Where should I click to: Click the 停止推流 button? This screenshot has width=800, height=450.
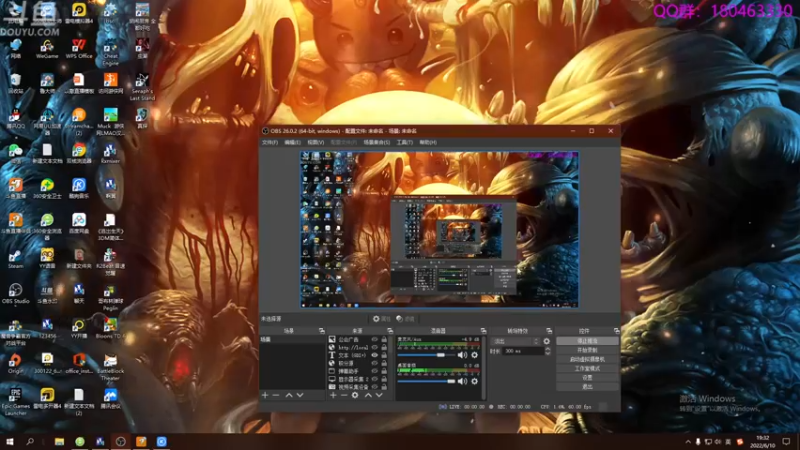pos(587,341)
